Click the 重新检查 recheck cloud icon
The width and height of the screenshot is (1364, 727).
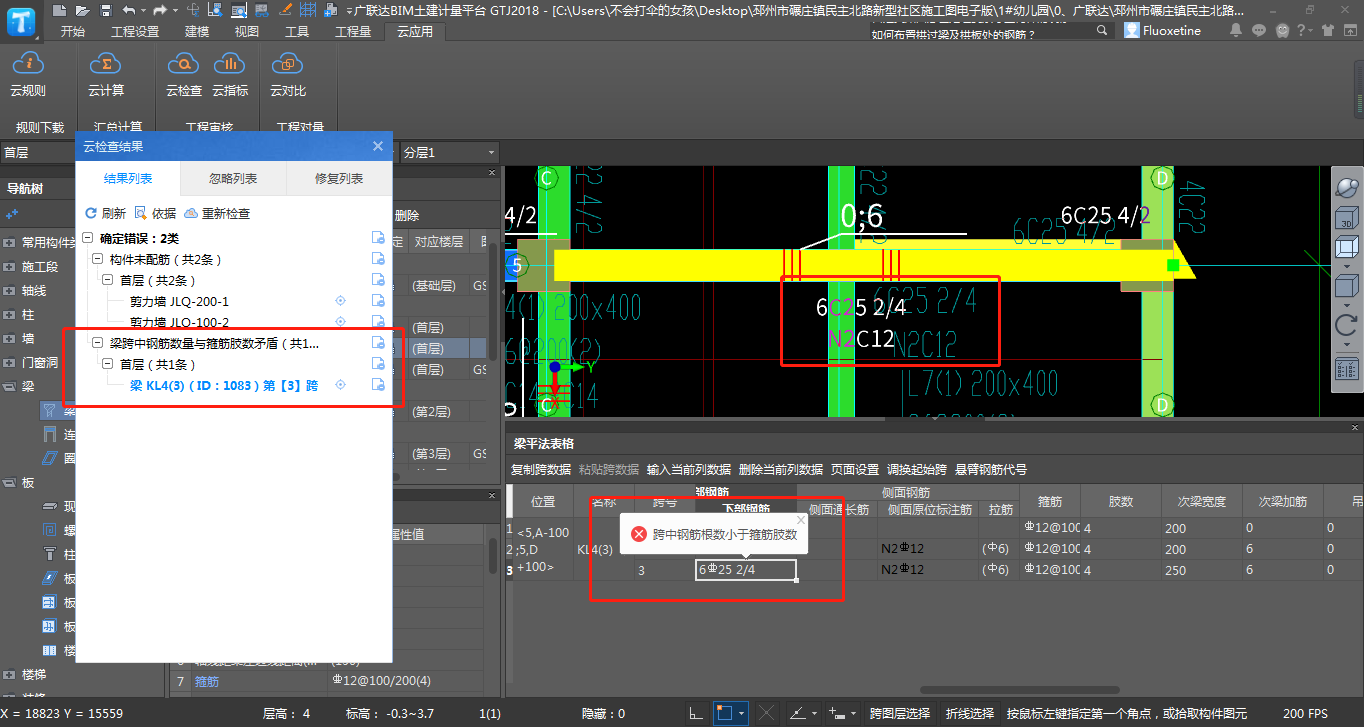tap(191, 213)
